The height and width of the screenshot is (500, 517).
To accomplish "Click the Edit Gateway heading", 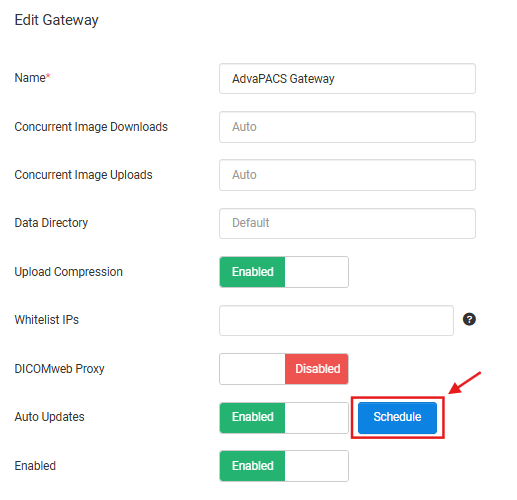I will (x=56, y=20).
